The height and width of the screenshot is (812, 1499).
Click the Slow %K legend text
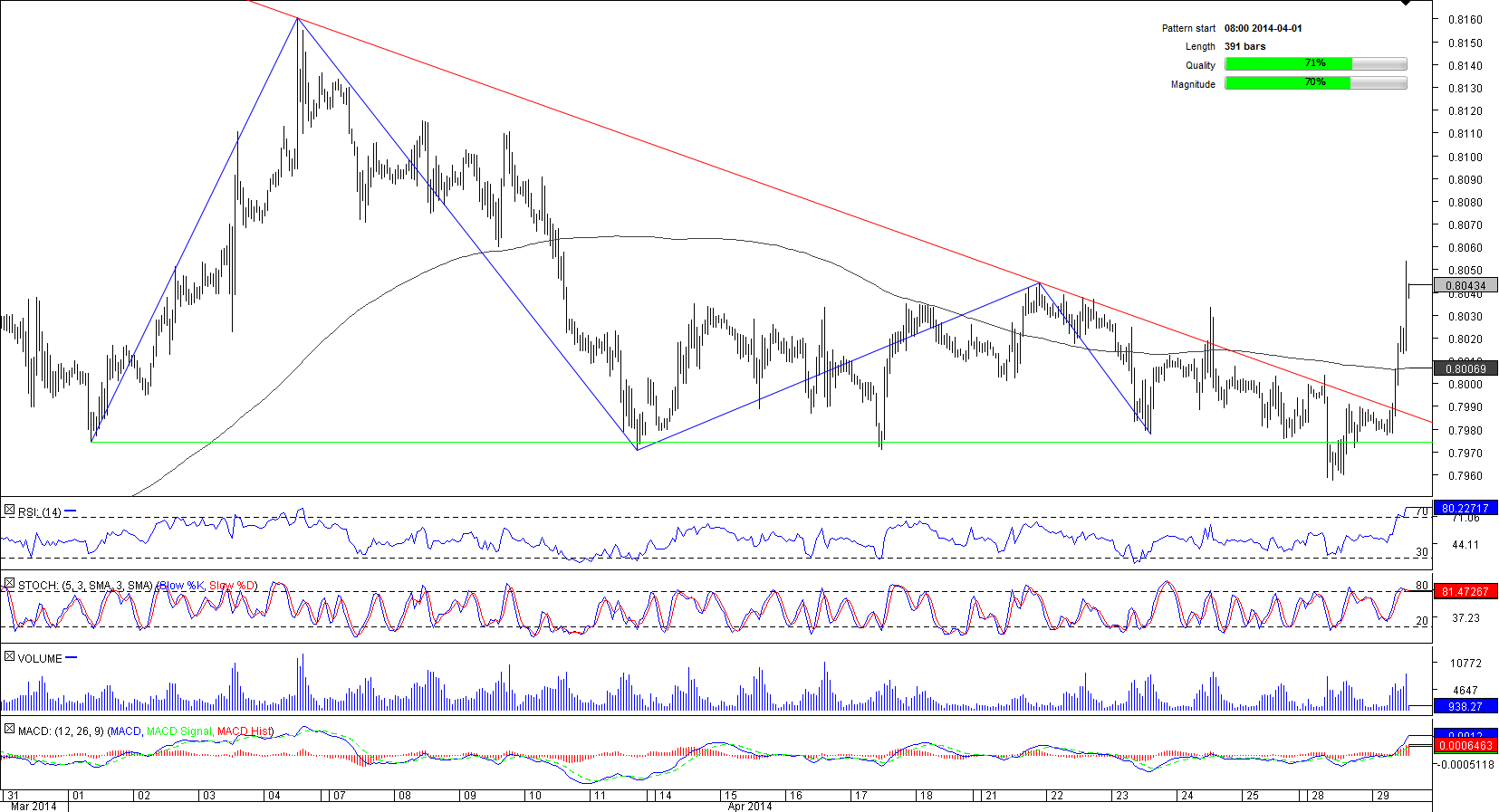[183, 586]
